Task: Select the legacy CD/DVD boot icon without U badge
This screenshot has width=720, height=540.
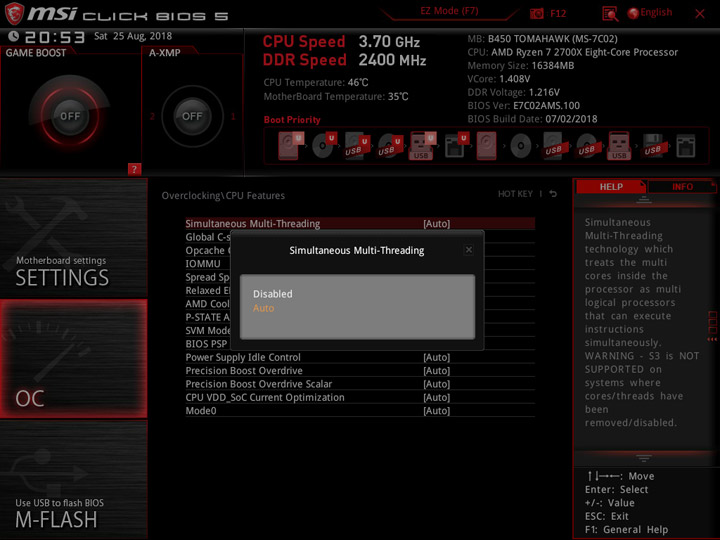Action: point(521,146)
